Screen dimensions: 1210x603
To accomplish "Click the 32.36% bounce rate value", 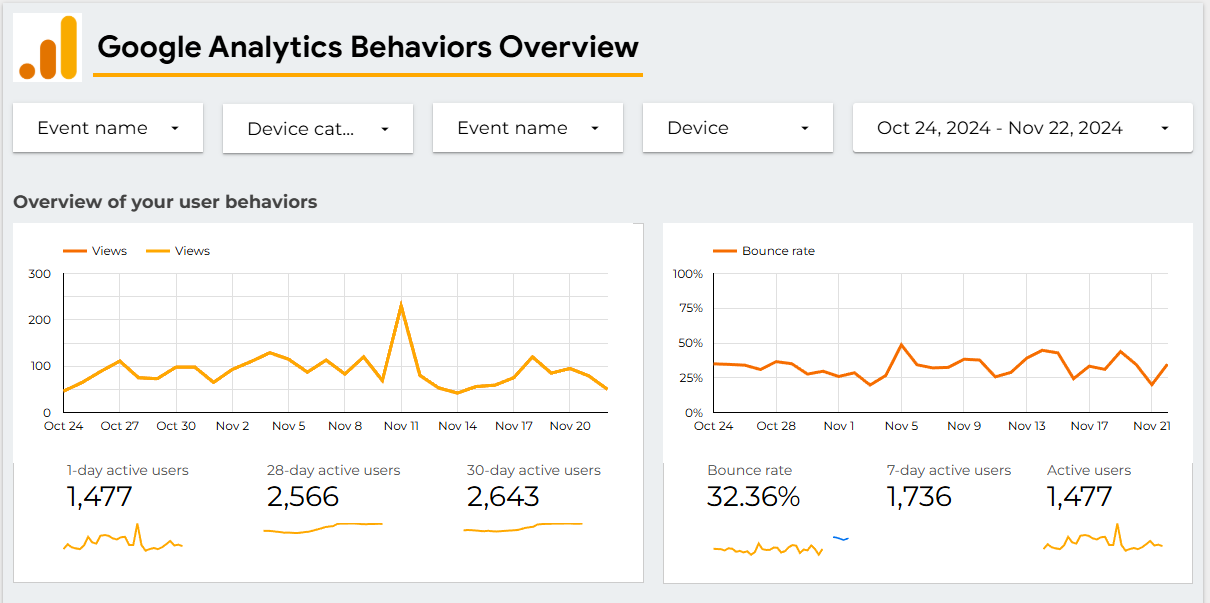I will (x=754, y=497).
